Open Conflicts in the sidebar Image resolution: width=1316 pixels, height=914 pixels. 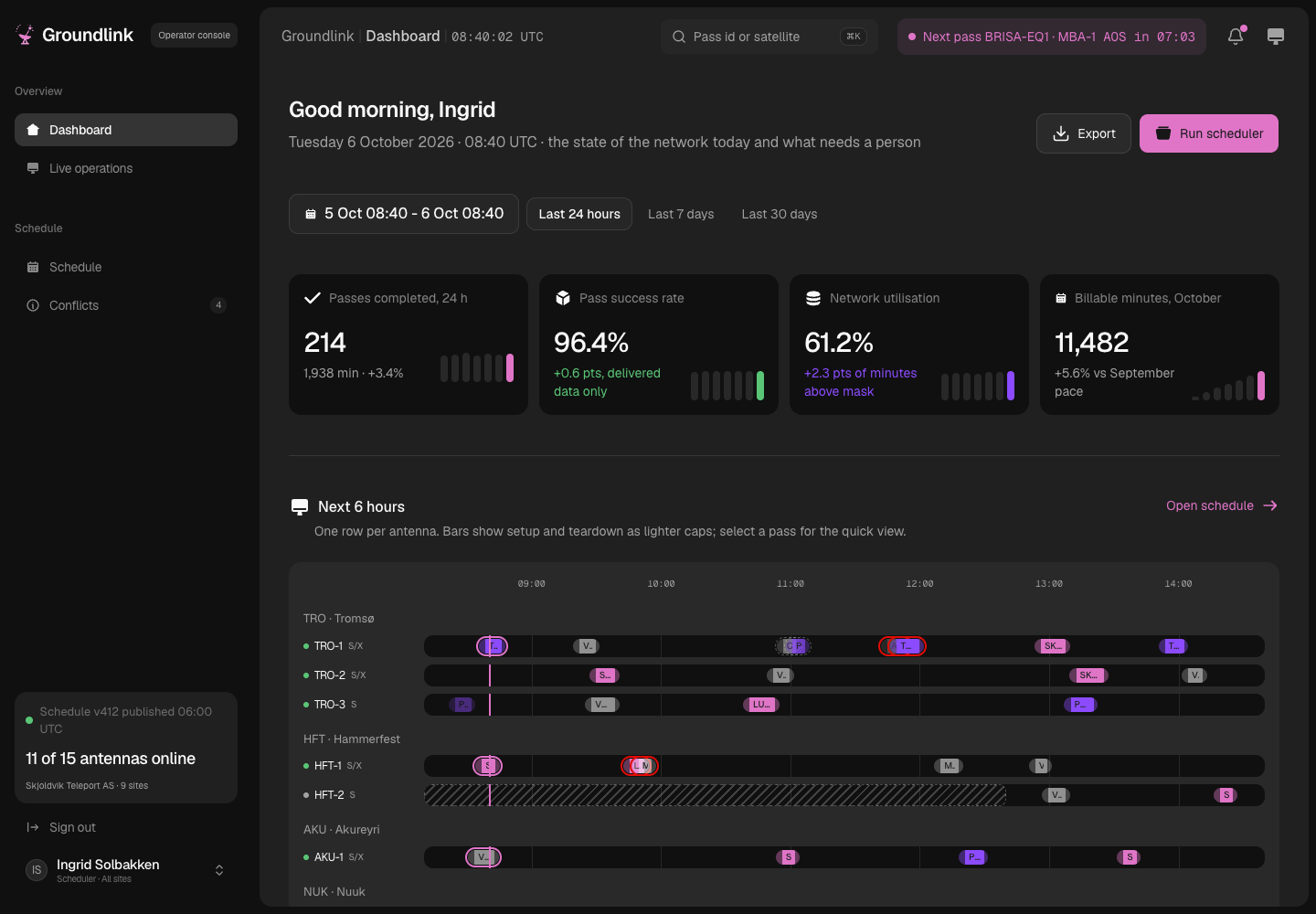(126, 305)
